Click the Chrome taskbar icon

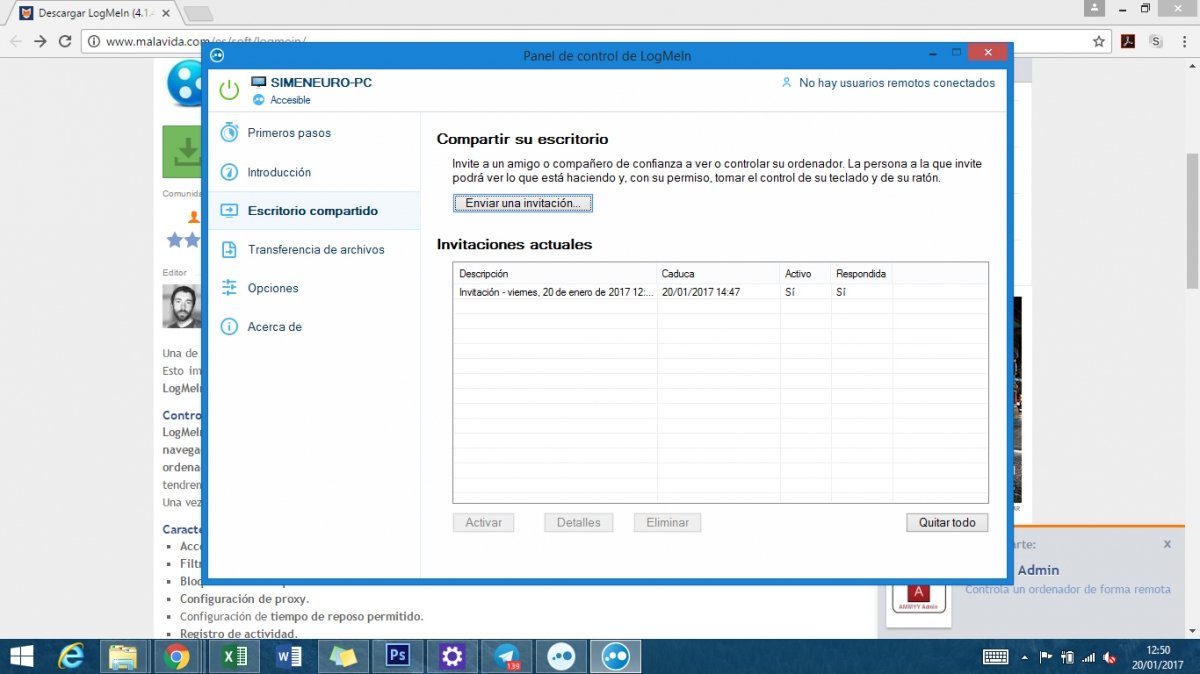point(177,656)
